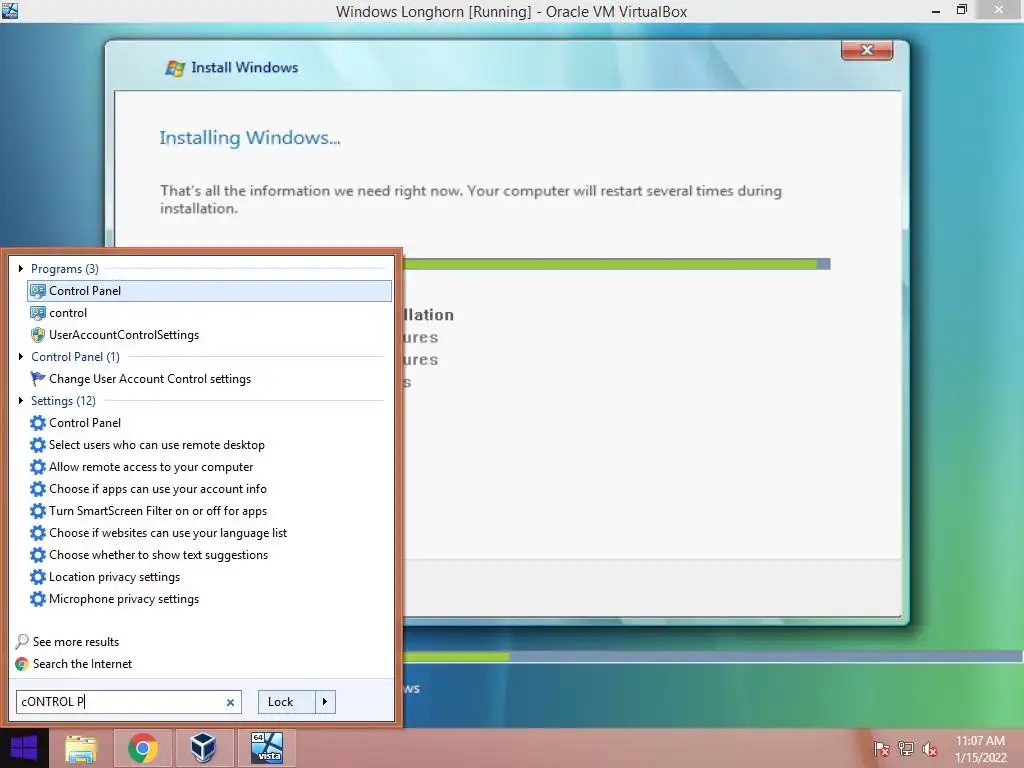Screen dimensions: 1024x768
Task: Click the network tray icon
Action: click(x=906, y=749)
